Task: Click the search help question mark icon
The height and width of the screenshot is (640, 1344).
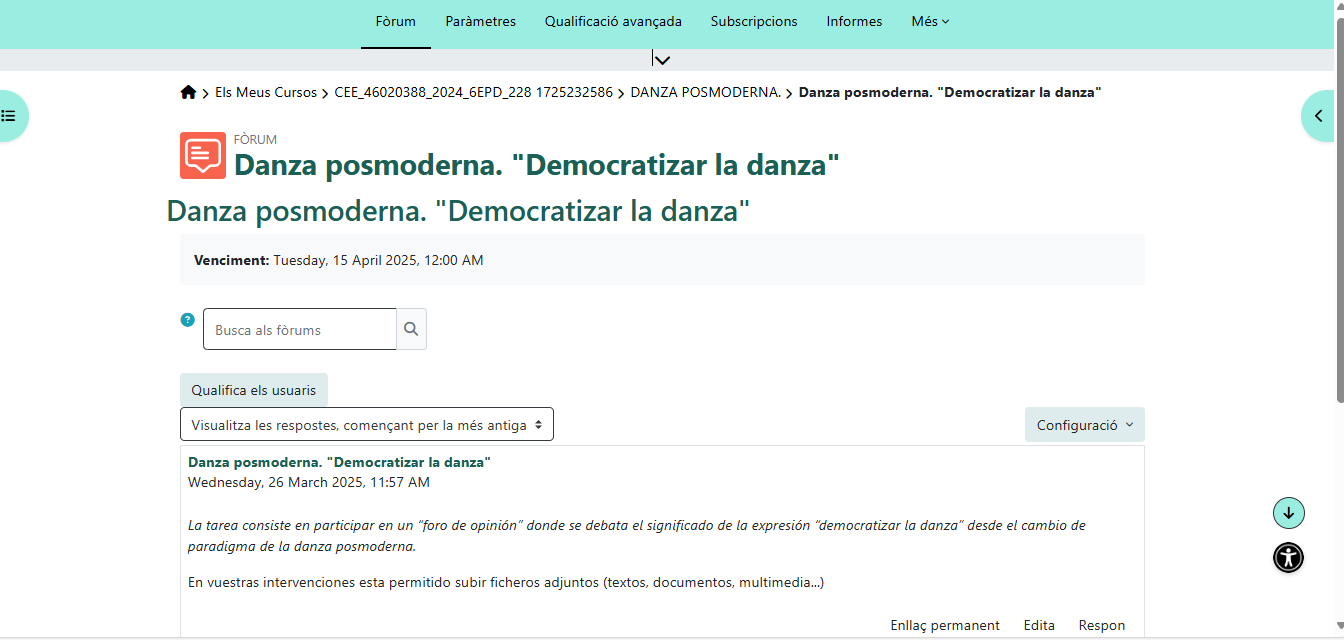Action: point(187,320)
